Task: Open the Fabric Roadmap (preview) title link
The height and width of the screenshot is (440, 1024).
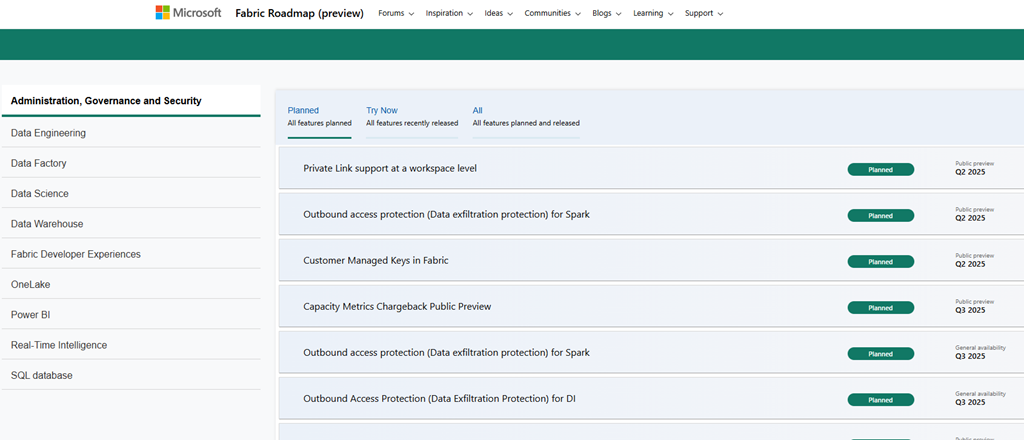Action: [299, 13]
